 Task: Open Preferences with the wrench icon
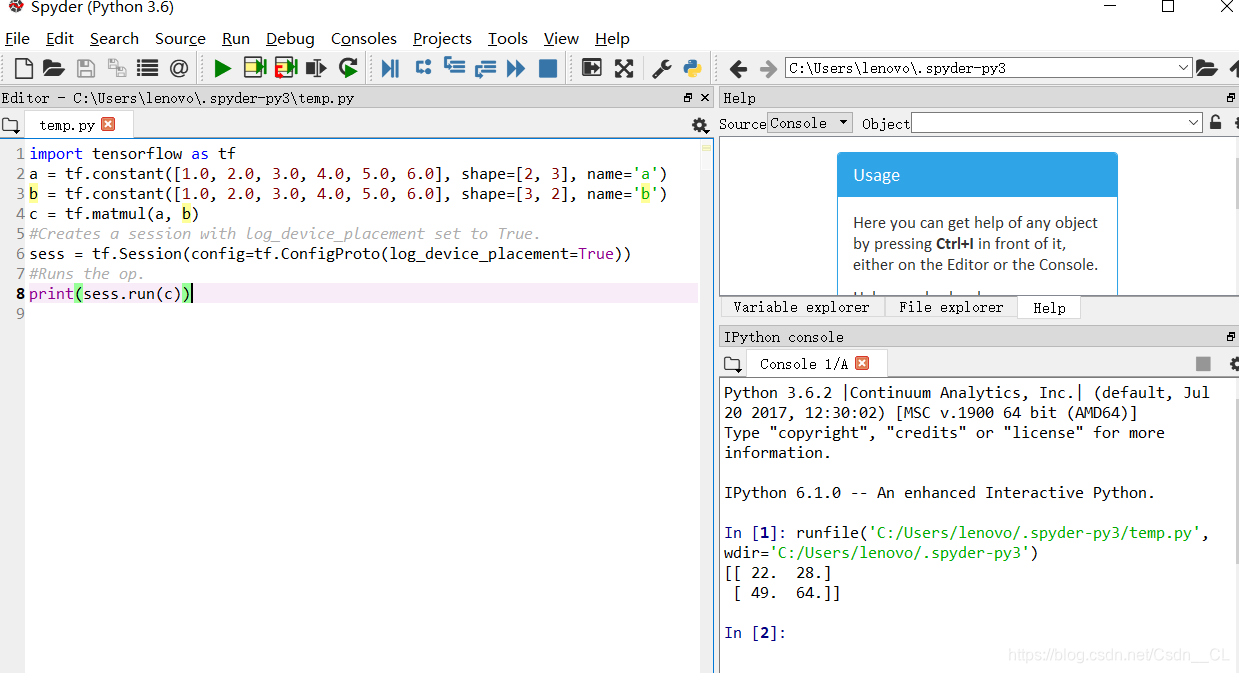pos(662,68)
